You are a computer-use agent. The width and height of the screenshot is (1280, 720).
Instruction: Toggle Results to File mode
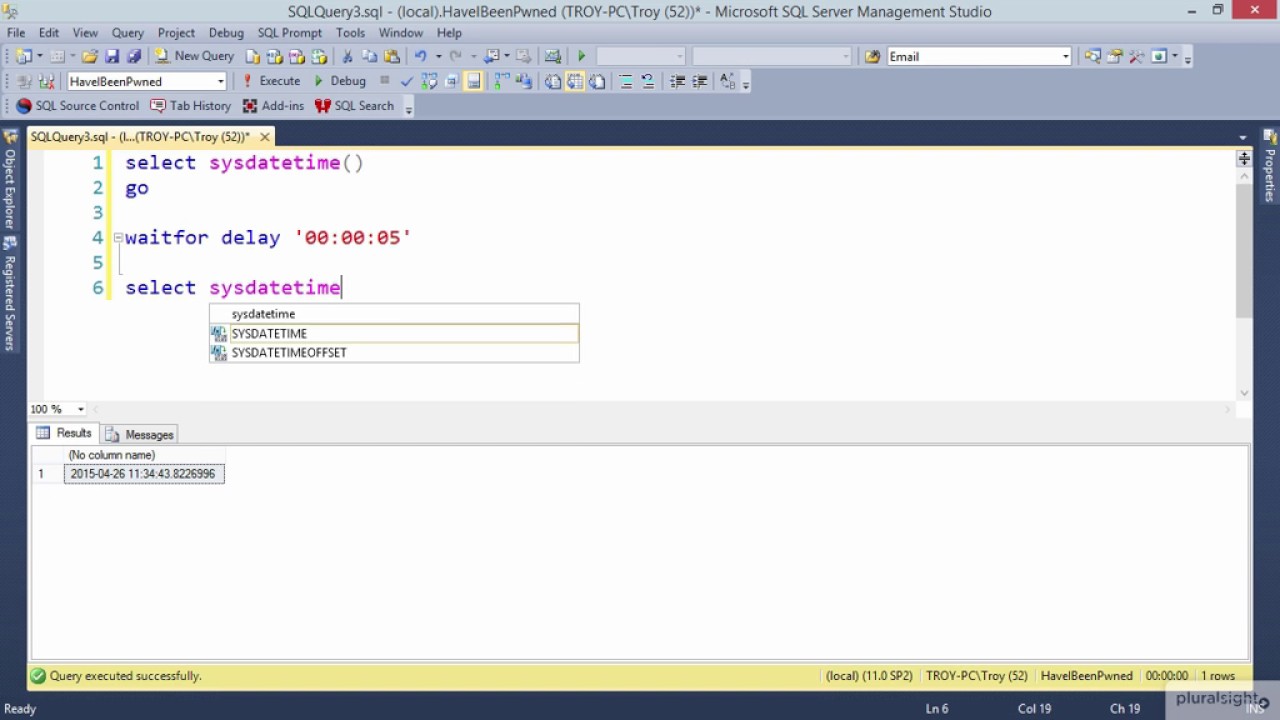tap(597, 81)
